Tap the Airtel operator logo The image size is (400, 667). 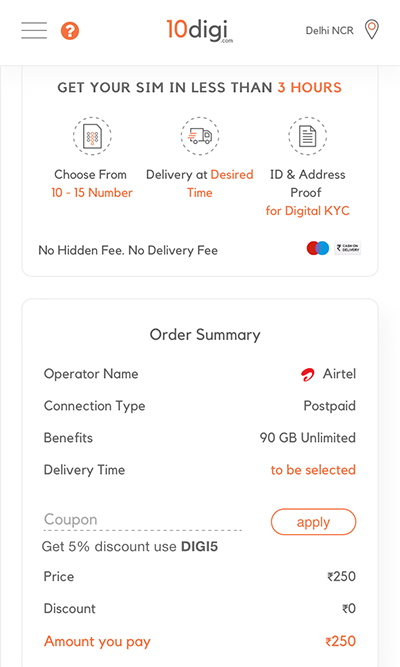(308, 374)
